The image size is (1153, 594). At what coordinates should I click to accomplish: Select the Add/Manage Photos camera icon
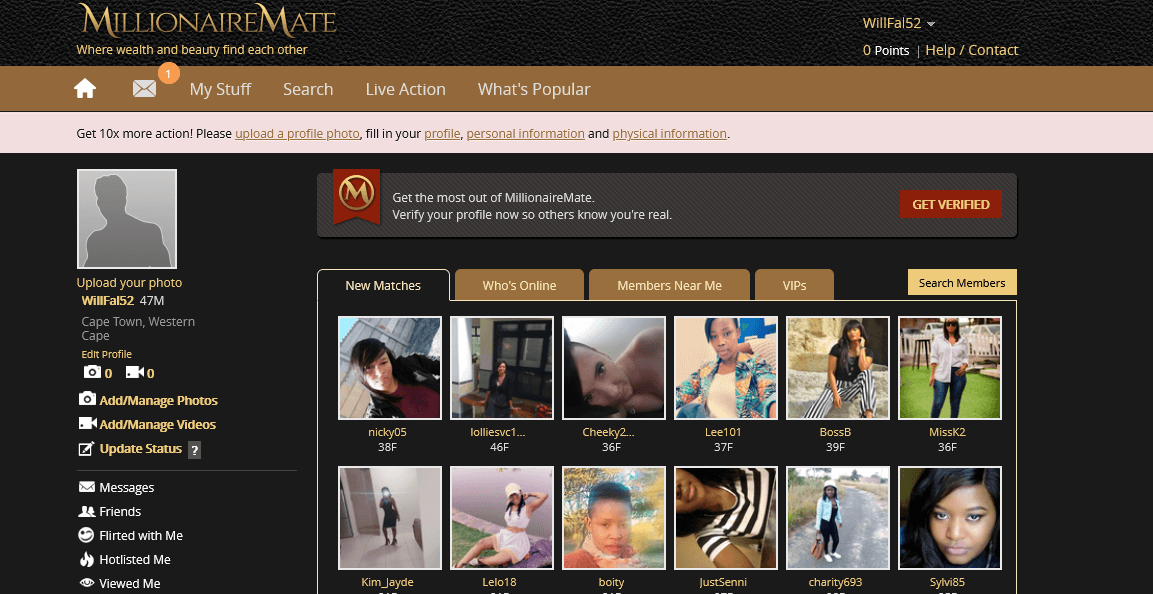click(88, 399)
